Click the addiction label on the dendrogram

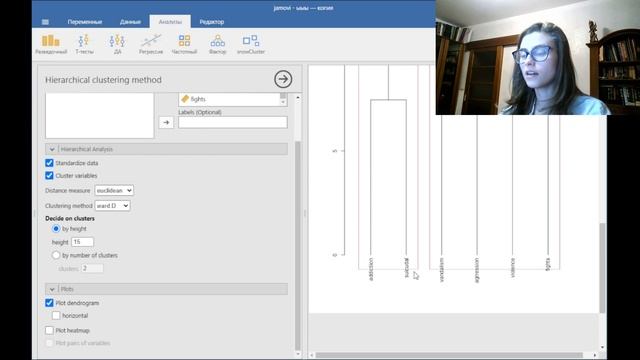371,269
